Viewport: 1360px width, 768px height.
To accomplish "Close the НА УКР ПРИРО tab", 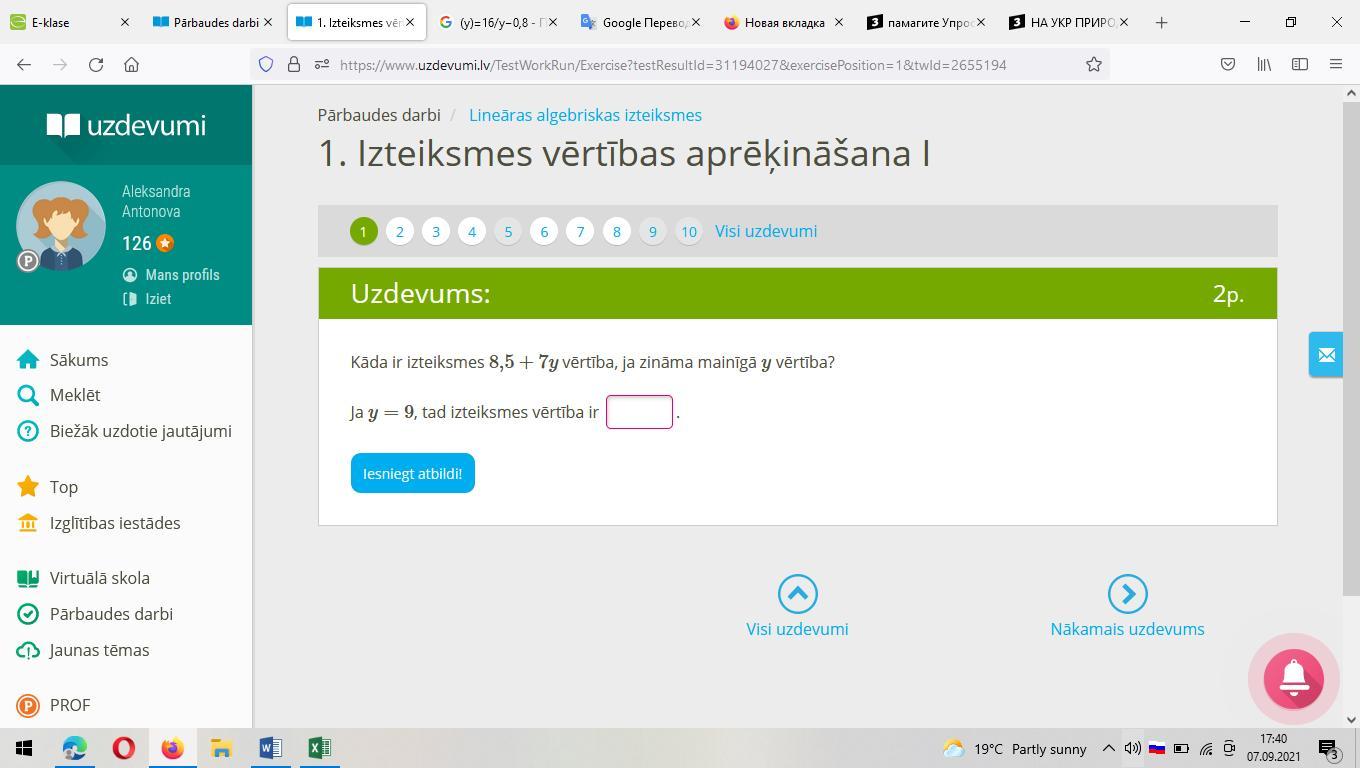I will (1124, 22).
